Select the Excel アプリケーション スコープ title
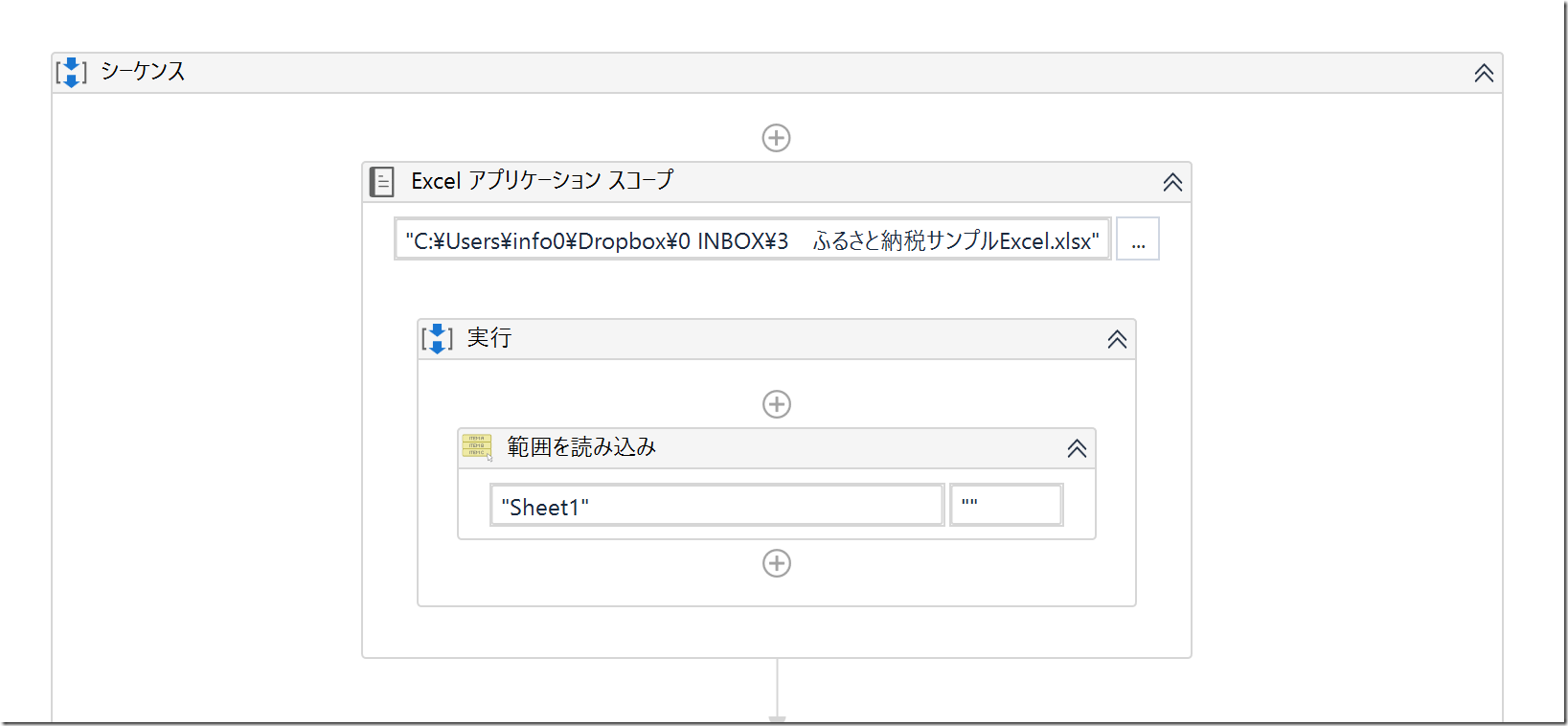Viewport: 1568px width, 726px height. pyautogui.click(x=542, y=180)
